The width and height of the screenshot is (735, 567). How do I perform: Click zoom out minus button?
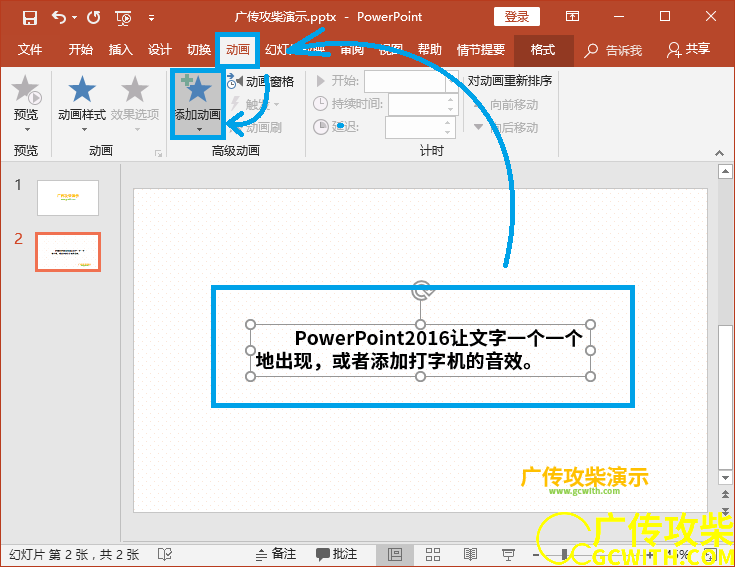[x=536, y=555]
